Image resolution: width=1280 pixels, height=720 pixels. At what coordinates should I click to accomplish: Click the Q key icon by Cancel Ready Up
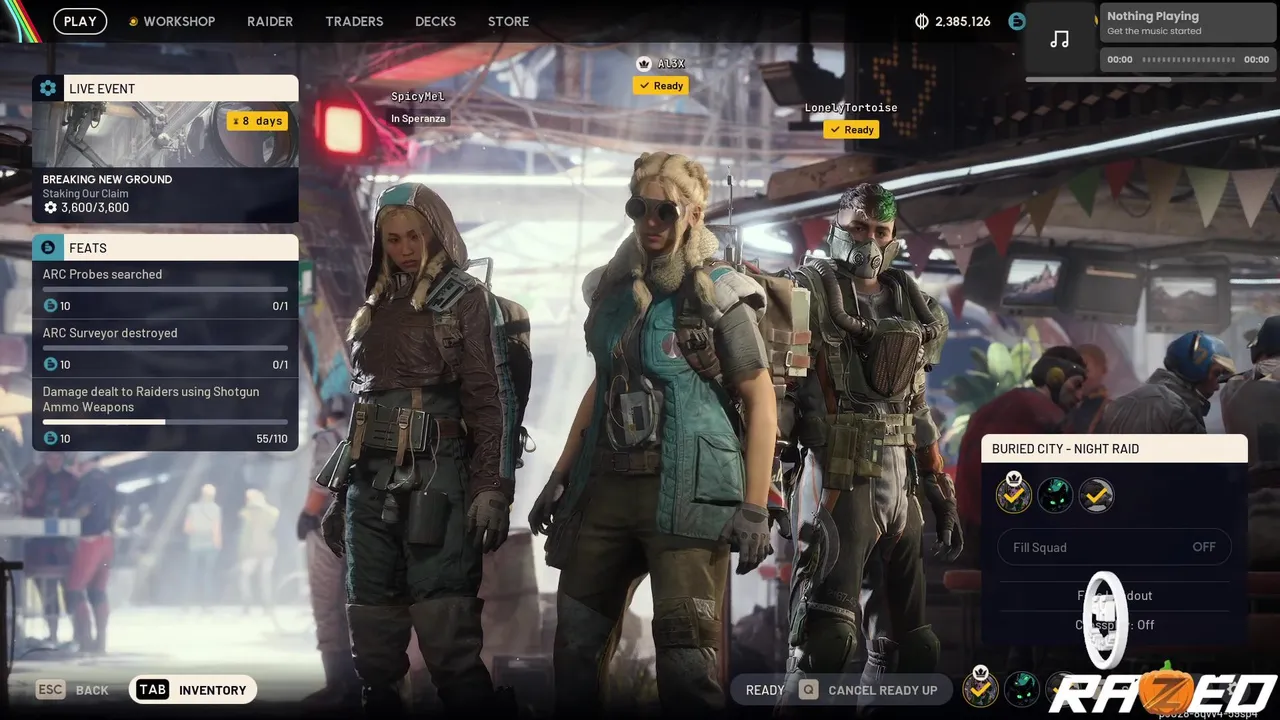point(808,690)
